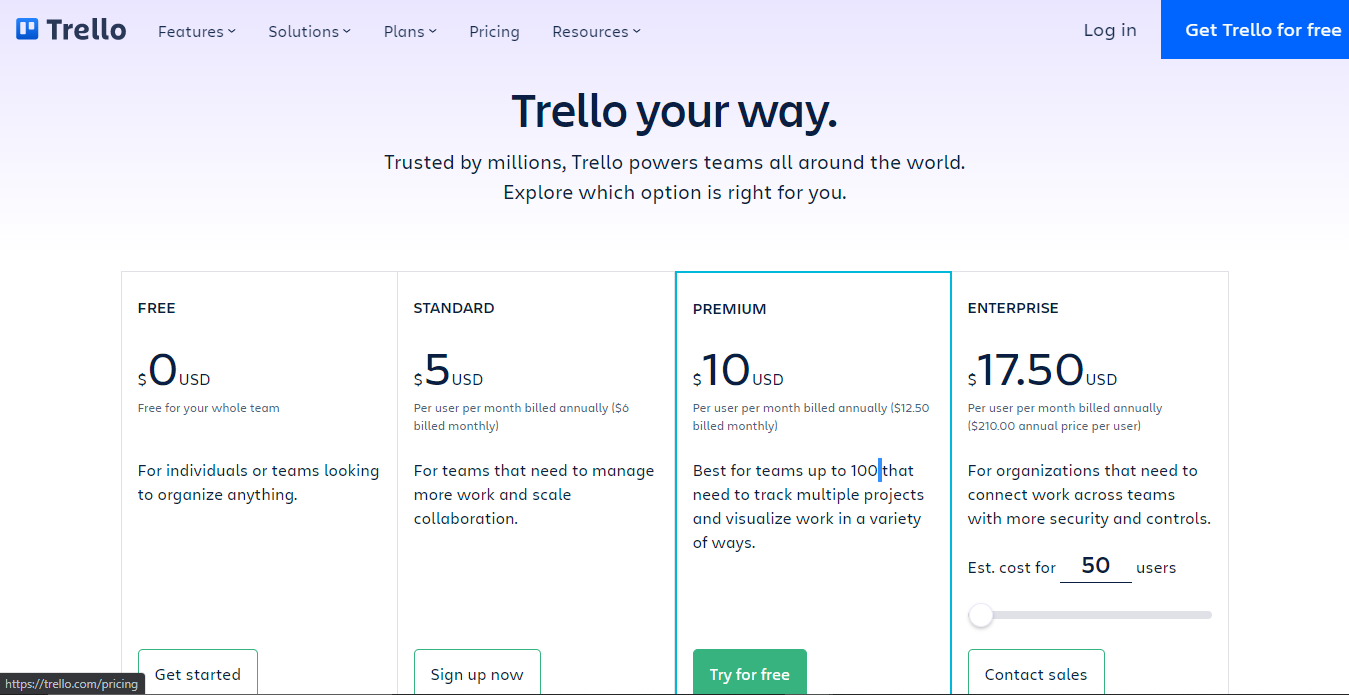Click Contact sales for Enterprise
The image size is (1349, 695).
(1036, 673)
